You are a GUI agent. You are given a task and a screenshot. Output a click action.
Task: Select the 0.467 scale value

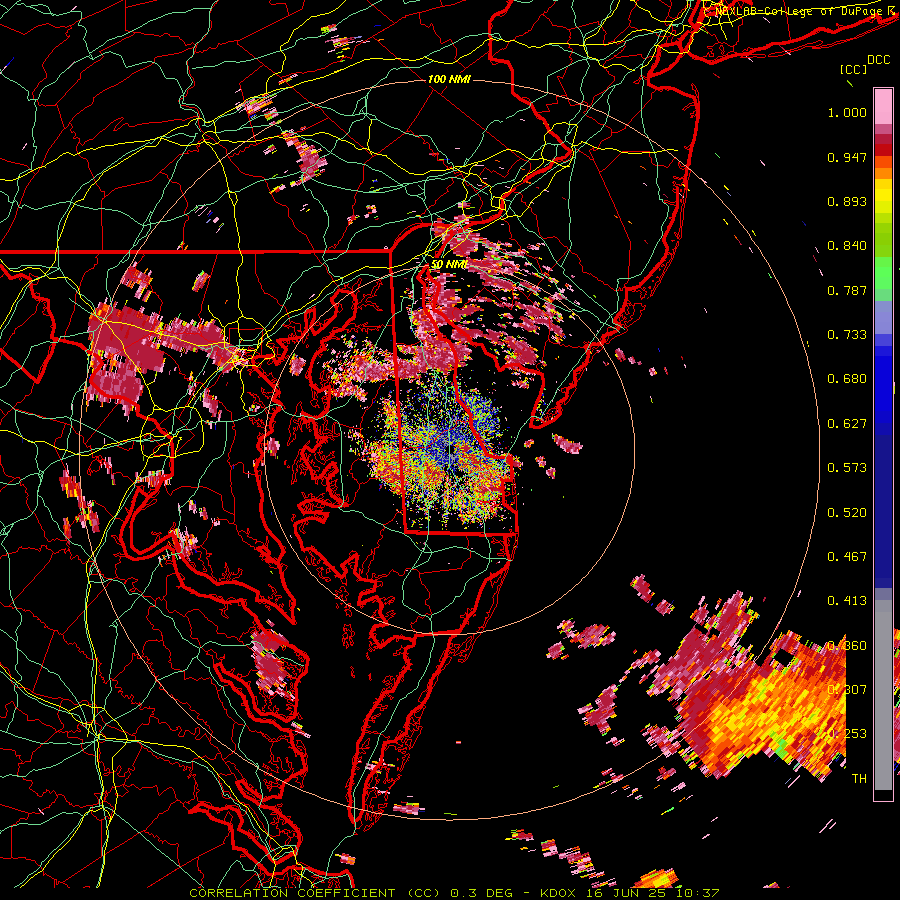pos(847,557)
